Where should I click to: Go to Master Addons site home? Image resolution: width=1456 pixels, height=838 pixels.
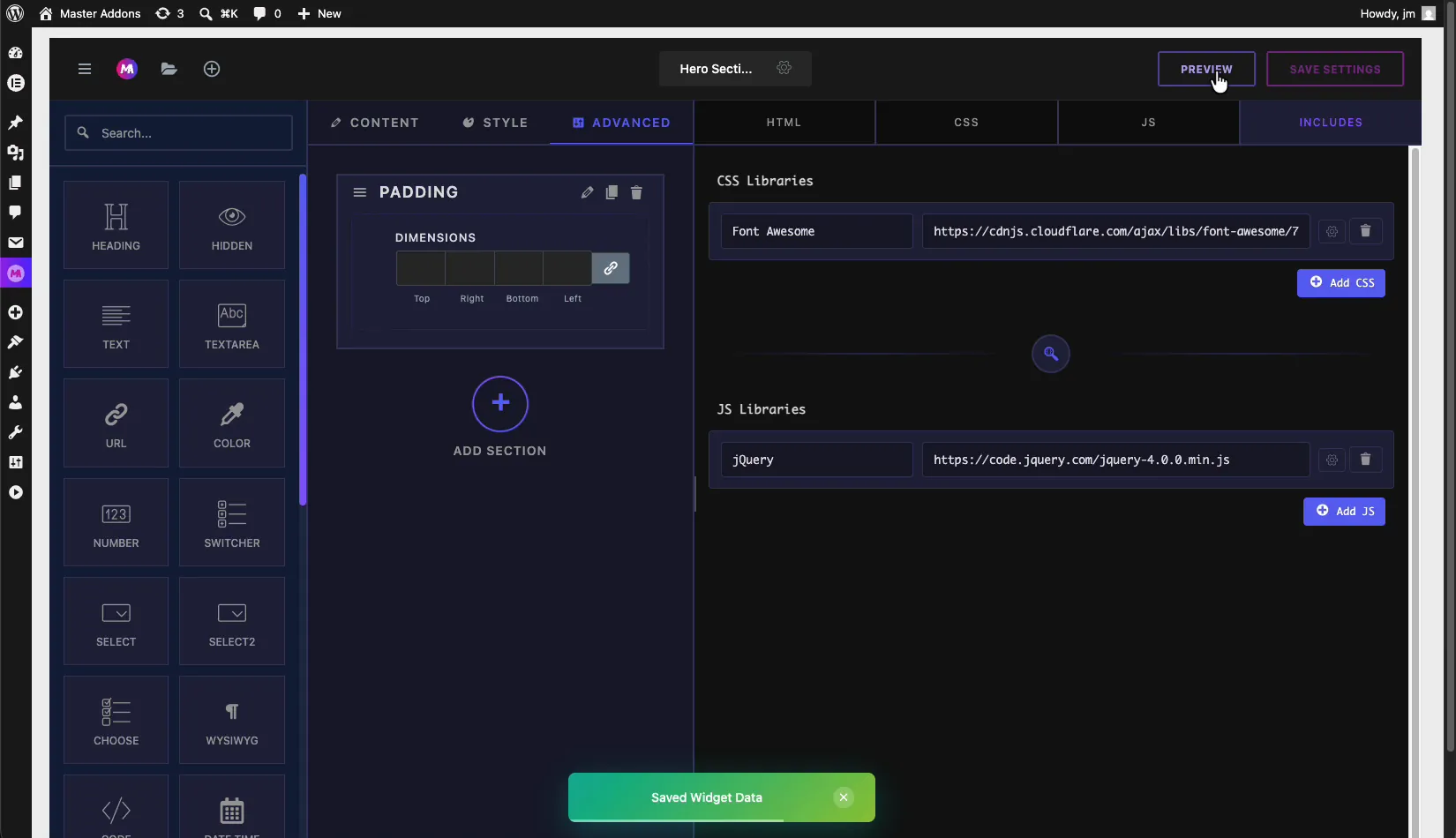click(90, 13)
